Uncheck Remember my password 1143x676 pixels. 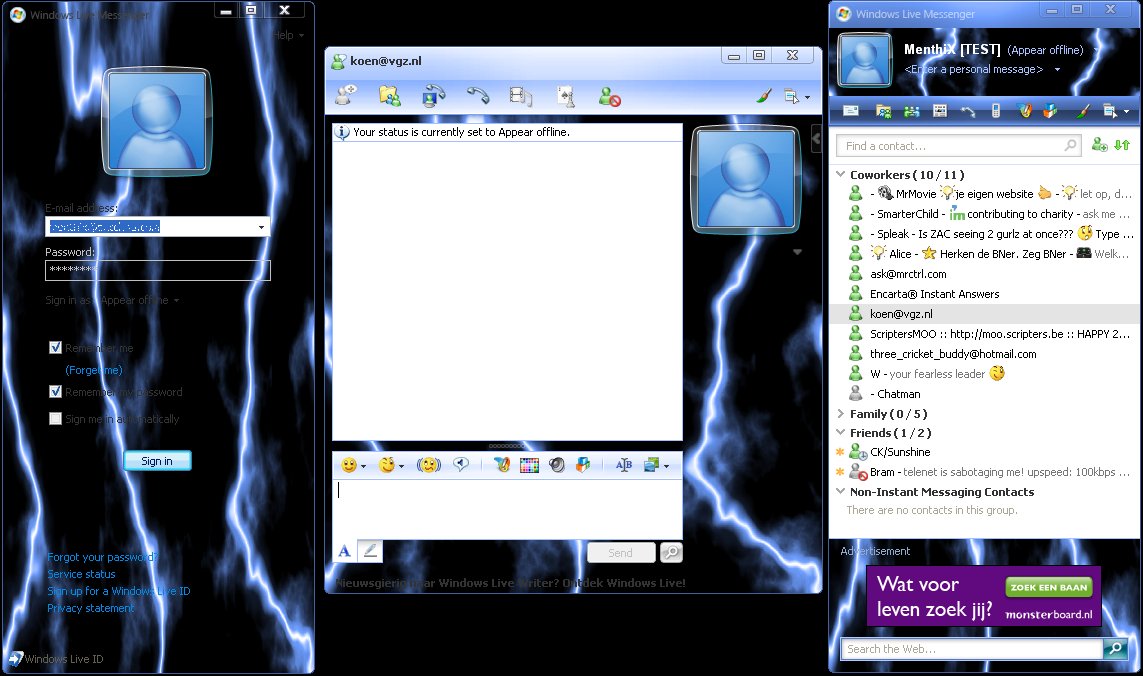pyautogui.click(x=55, y=392)
